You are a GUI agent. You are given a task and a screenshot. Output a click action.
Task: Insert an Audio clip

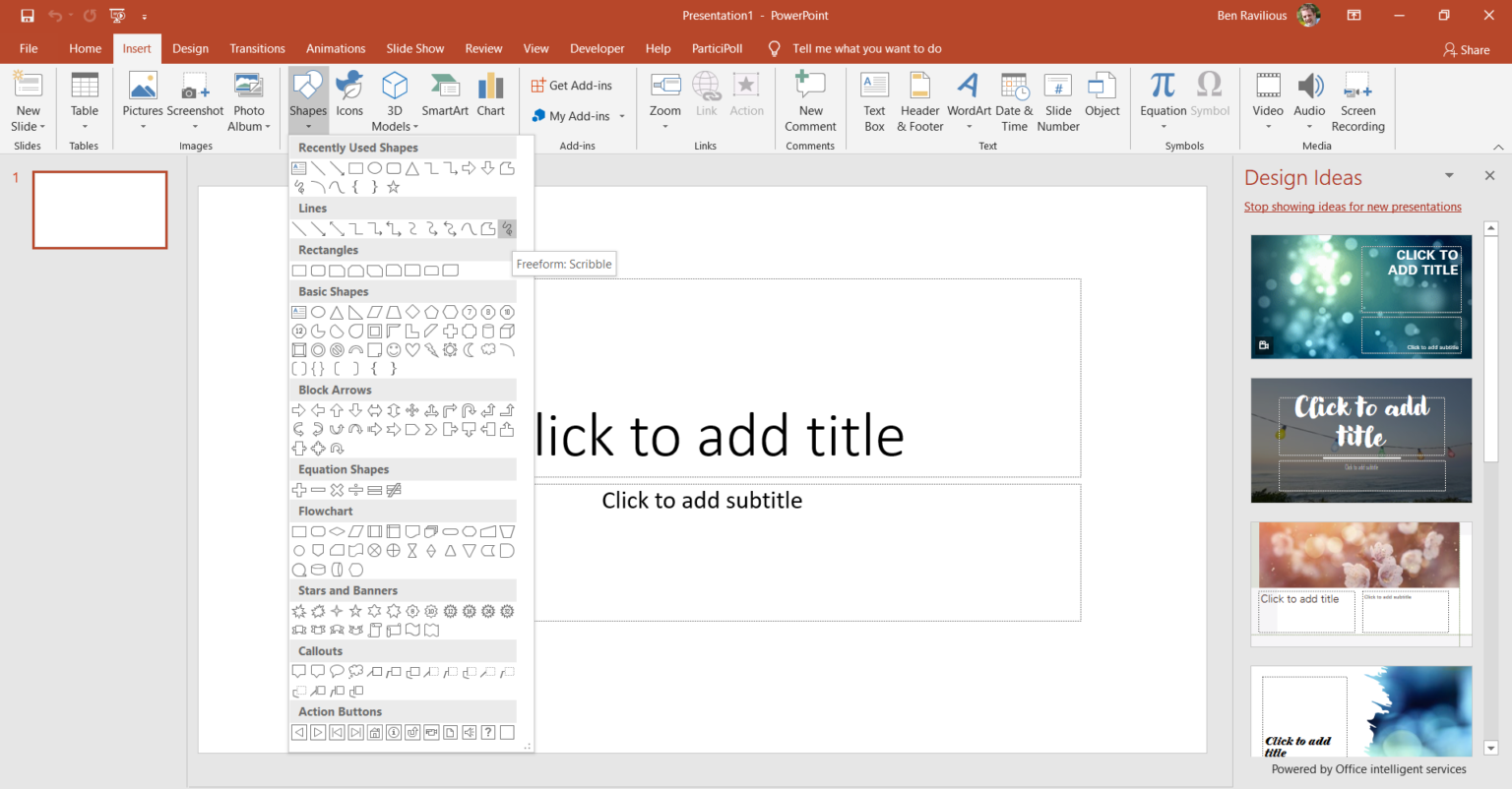tap(1309, 95)
